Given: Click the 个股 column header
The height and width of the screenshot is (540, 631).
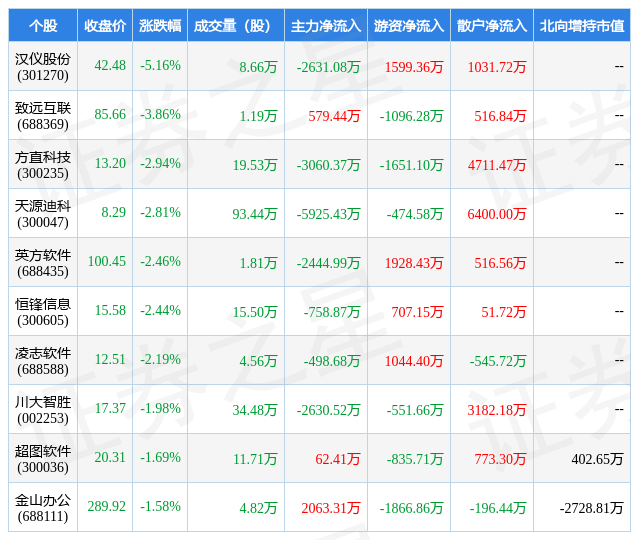Looking at the screenshot, I should [x=43, y=26].
